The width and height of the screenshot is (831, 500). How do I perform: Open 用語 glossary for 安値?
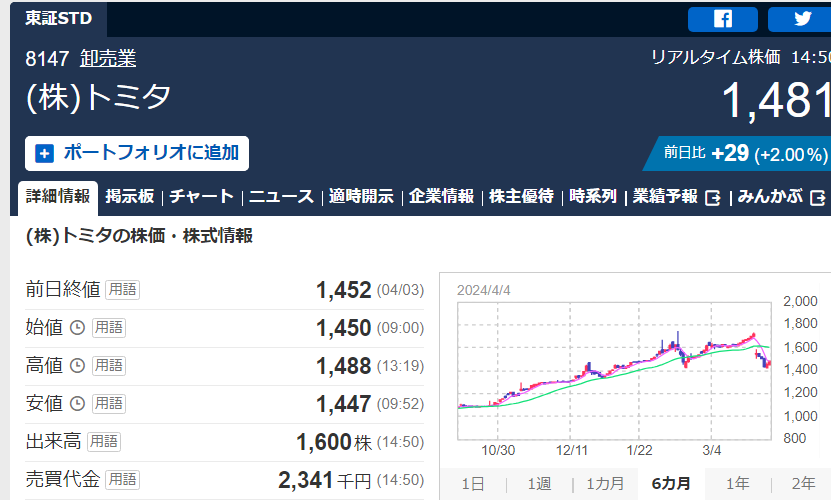[x=109, y=404]
